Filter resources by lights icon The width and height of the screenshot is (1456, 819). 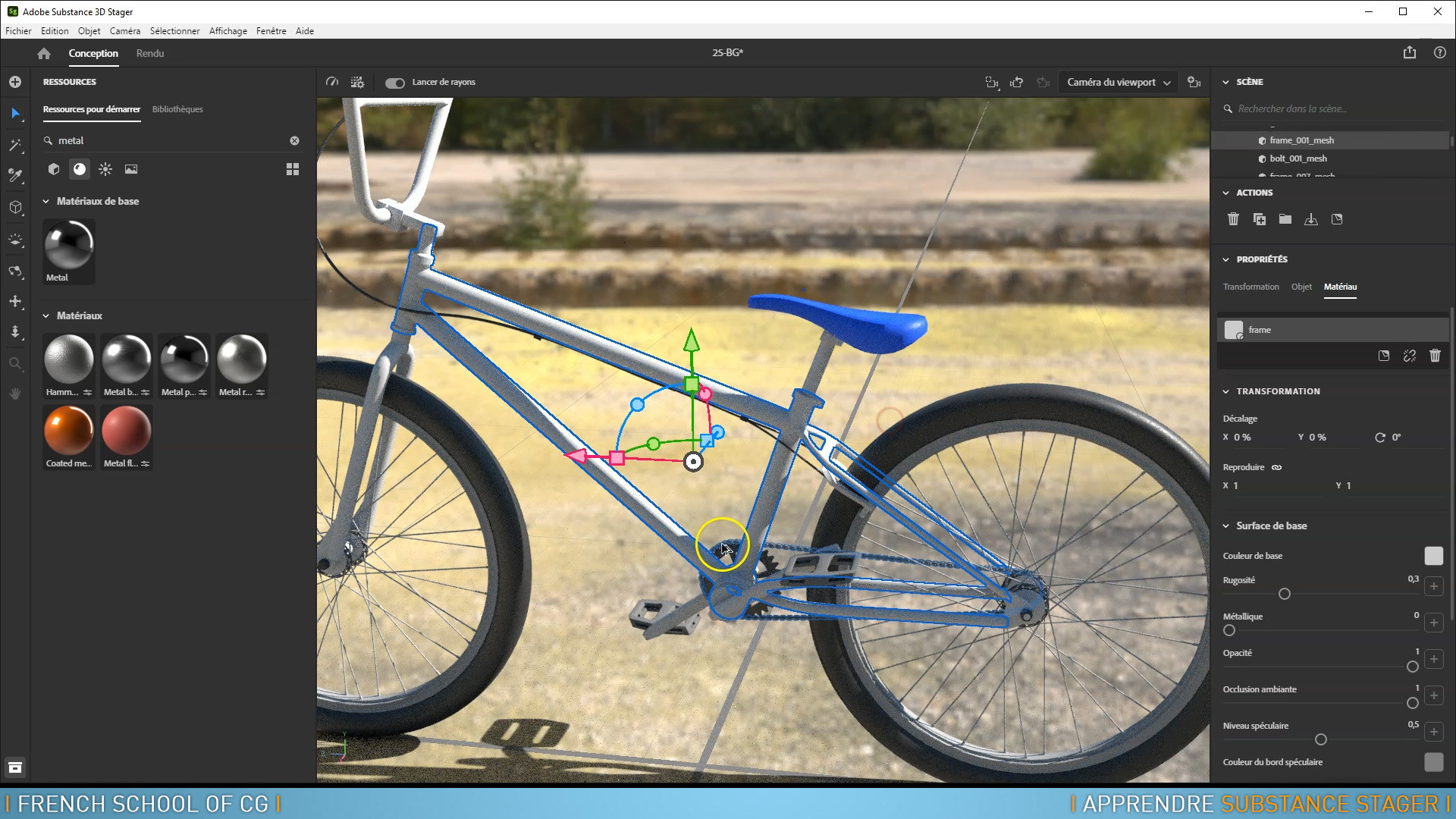[x=105, y=169]
